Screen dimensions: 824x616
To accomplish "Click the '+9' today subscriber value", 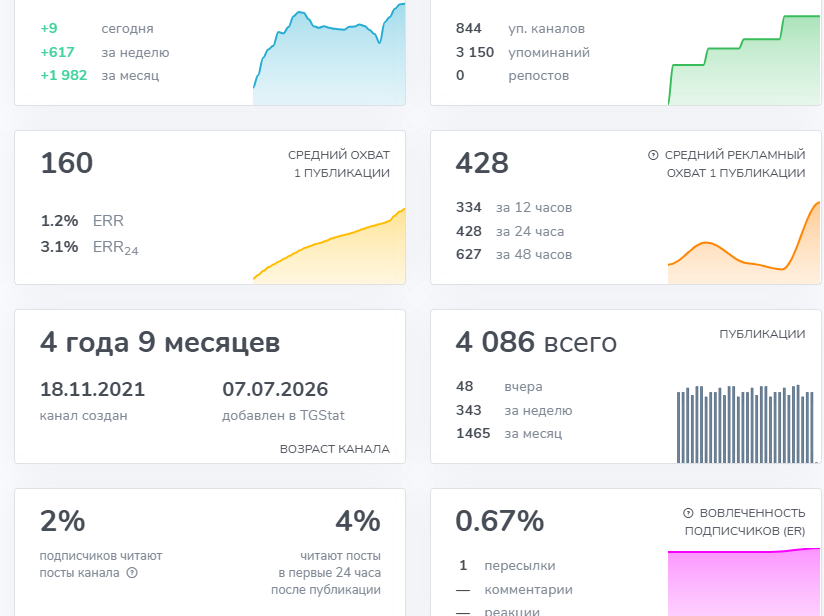I will pyautogui.click(x=49, y=28).
